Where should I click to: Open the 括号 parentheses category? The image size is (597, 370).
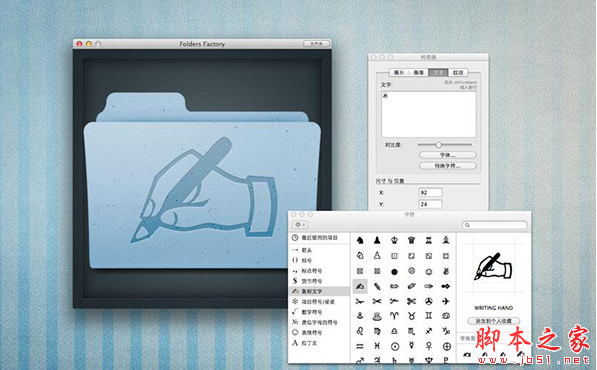click(x=319, y=260)
